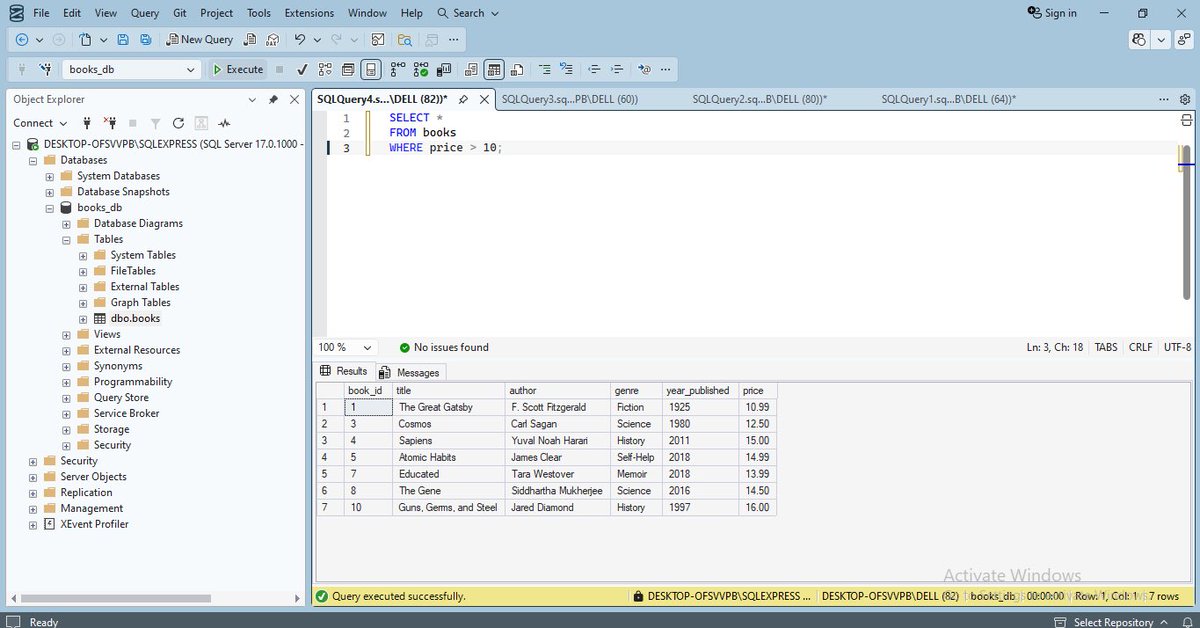Click the Decrease Indent icon
This screenshot has height=628, width=1200.
594,69
